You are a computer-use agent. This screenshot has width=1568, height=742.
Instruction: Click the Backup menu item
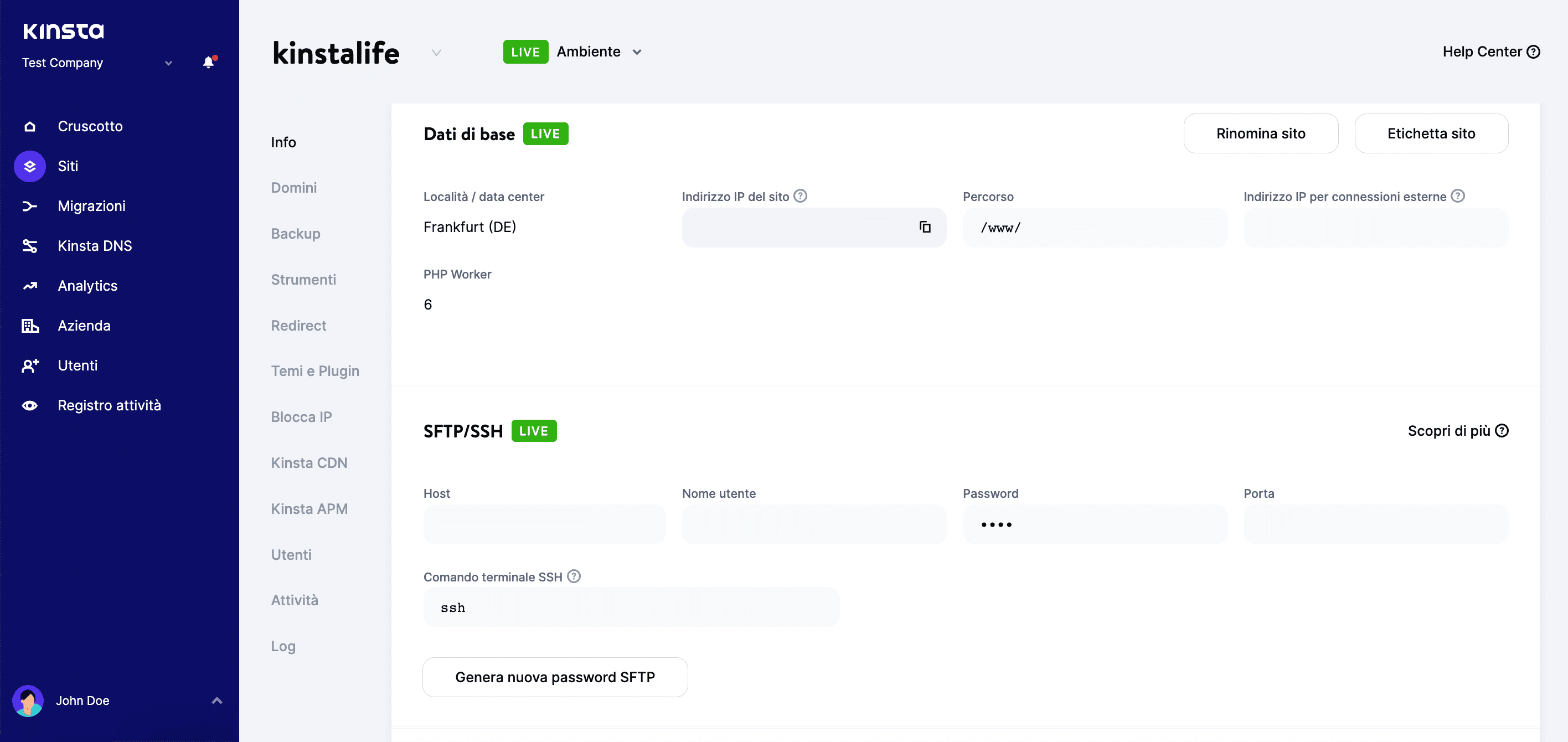pyautogui.click(x=295, y=233)
